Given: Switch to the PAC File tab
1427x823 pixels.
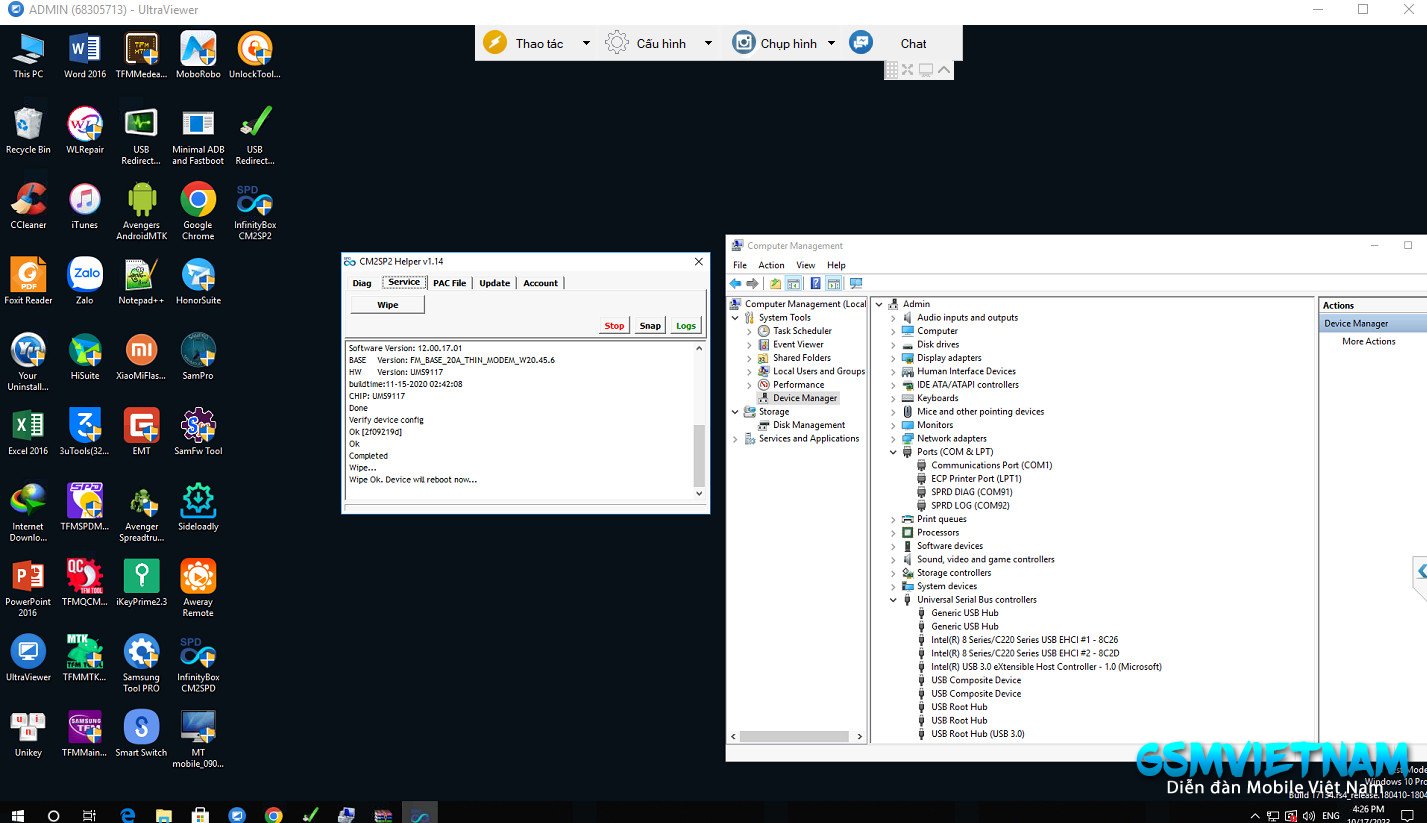Looking at the screenshot, I should click(x=449, y=283).
